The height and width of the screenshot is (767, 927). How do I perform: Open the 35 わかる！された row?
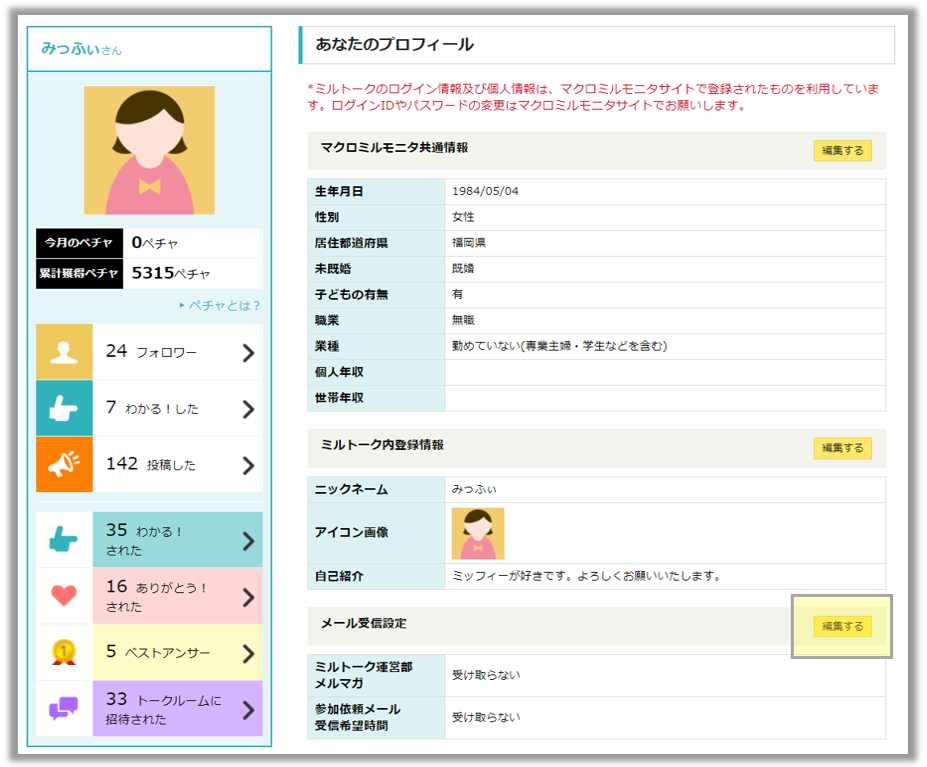pos(176,540)
